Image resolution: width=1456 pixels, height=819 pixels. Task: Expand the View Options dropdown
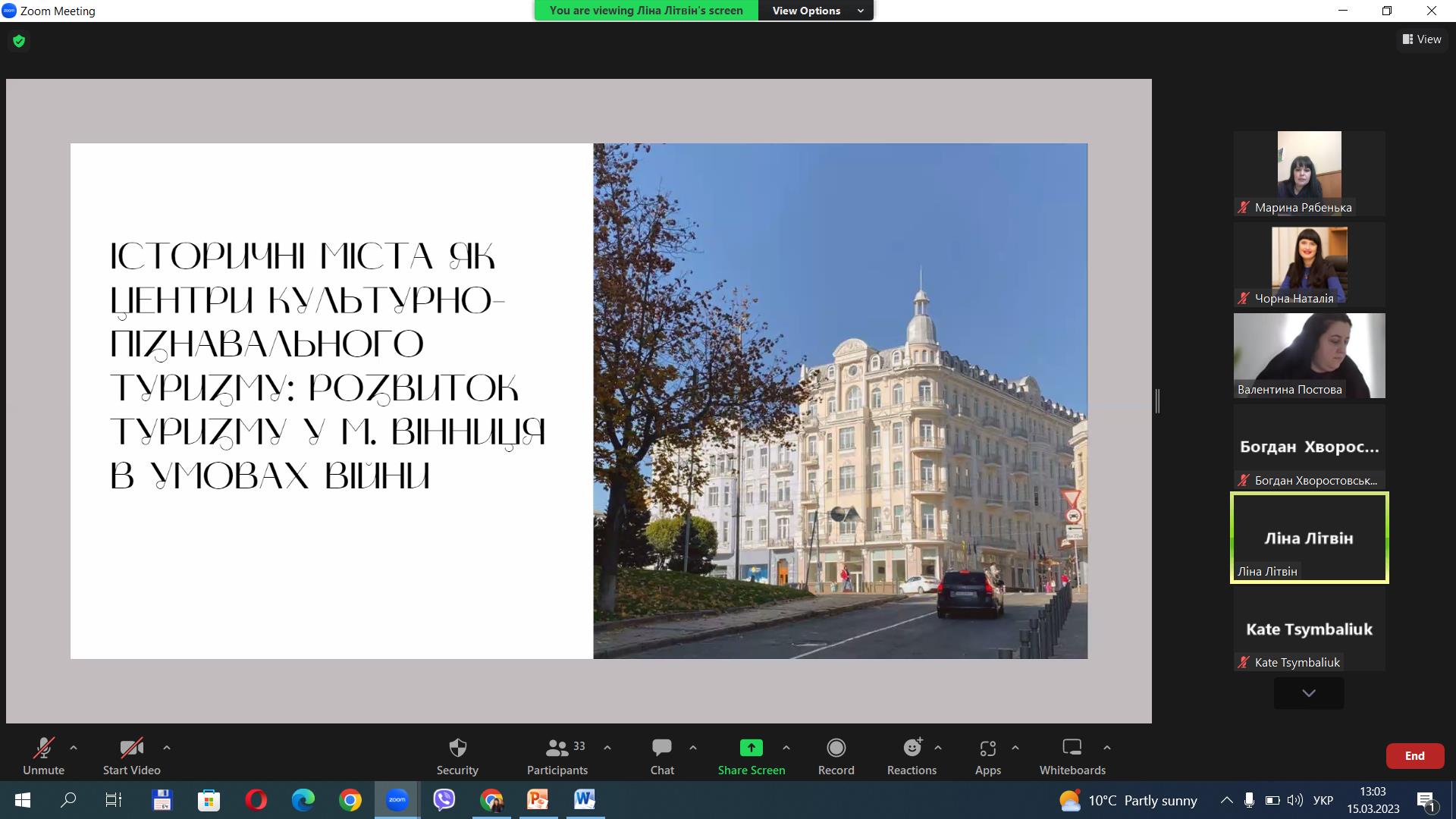(x=815, y=11)
